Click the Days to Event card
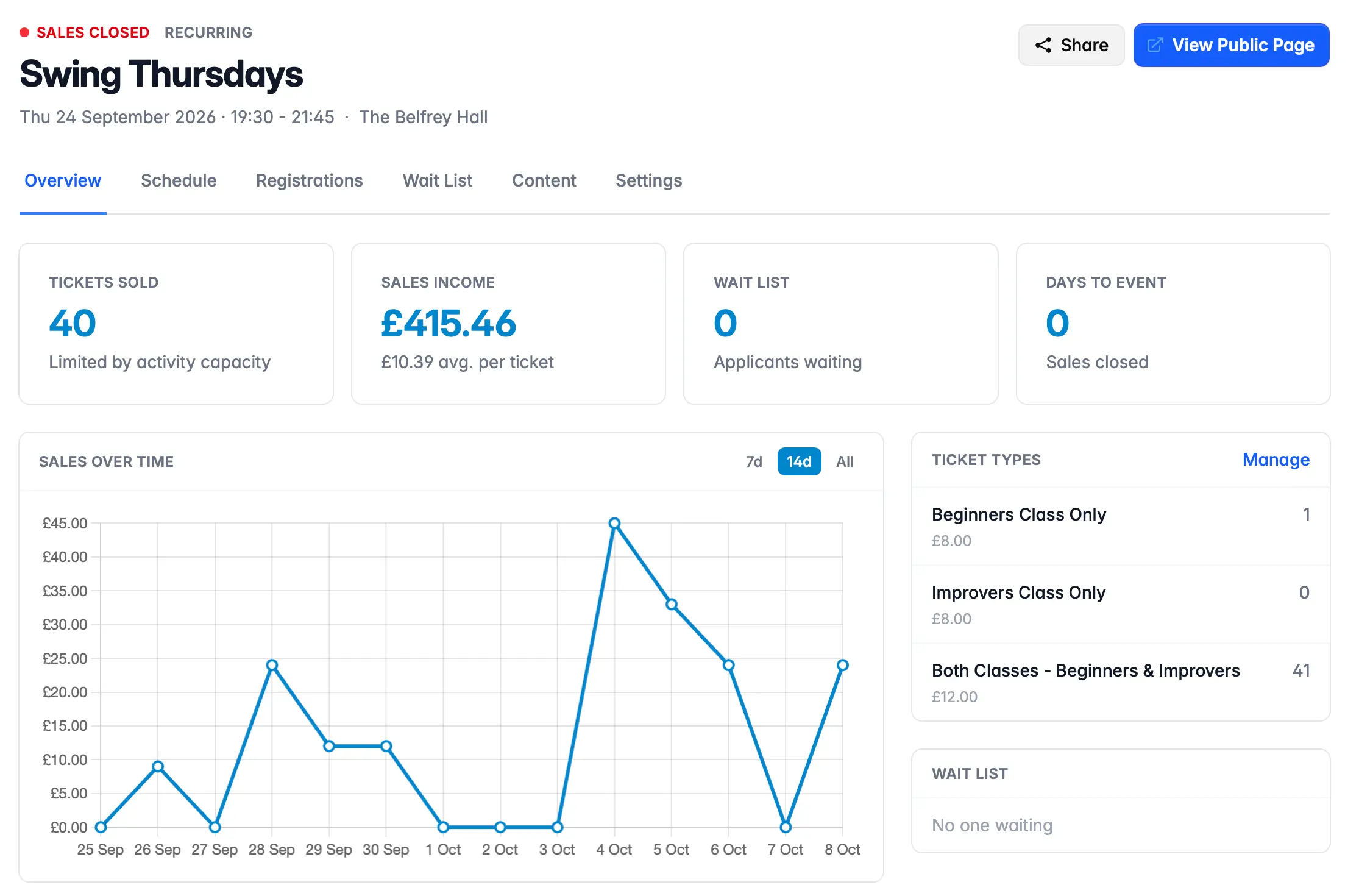The image size is (1359, 896). 1173,324
